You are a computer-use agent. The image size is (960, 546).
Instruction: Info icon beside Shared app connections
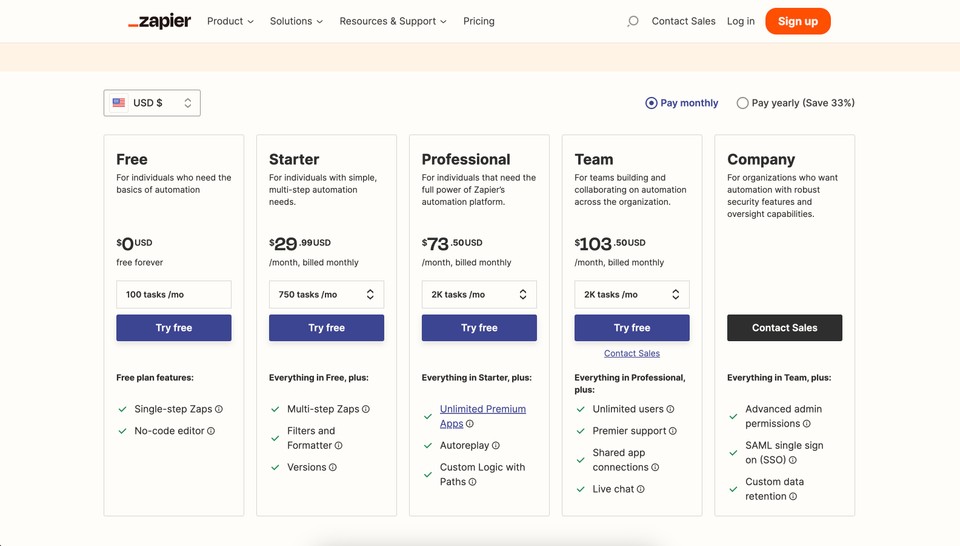pos(655,467)
